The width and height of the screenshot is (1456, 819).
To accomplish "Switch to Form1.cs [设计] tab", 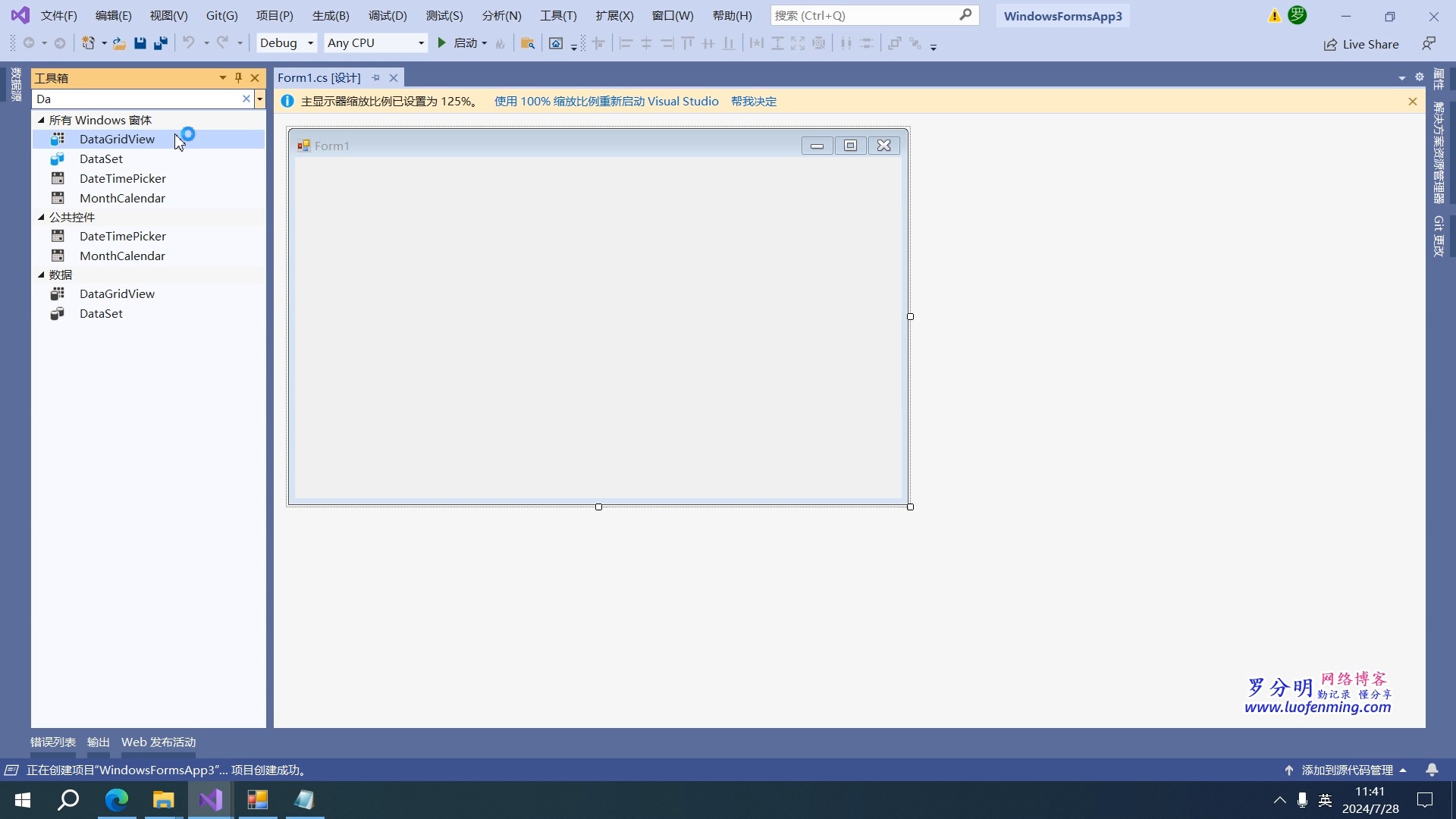I will (x=319, y=77).
